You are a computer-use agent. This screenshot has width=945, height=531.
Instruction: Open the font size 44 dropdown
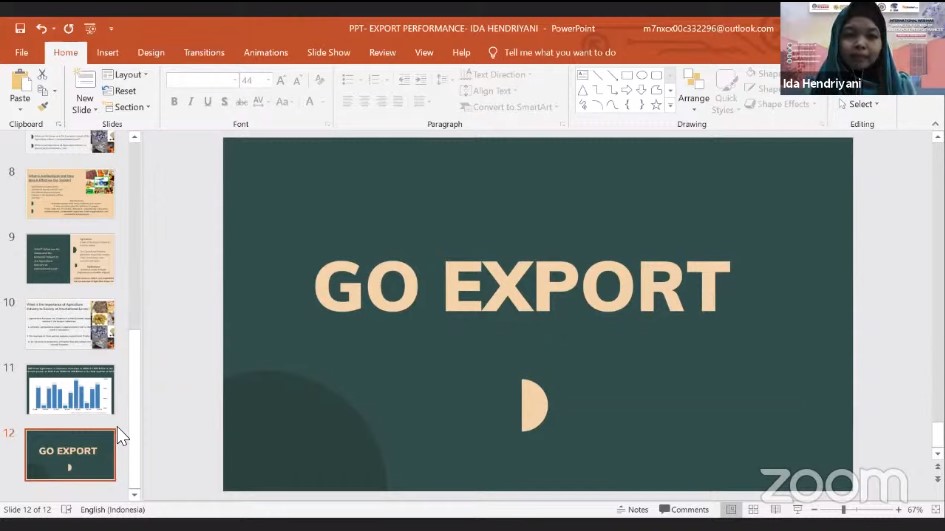(x=268, y=80)
